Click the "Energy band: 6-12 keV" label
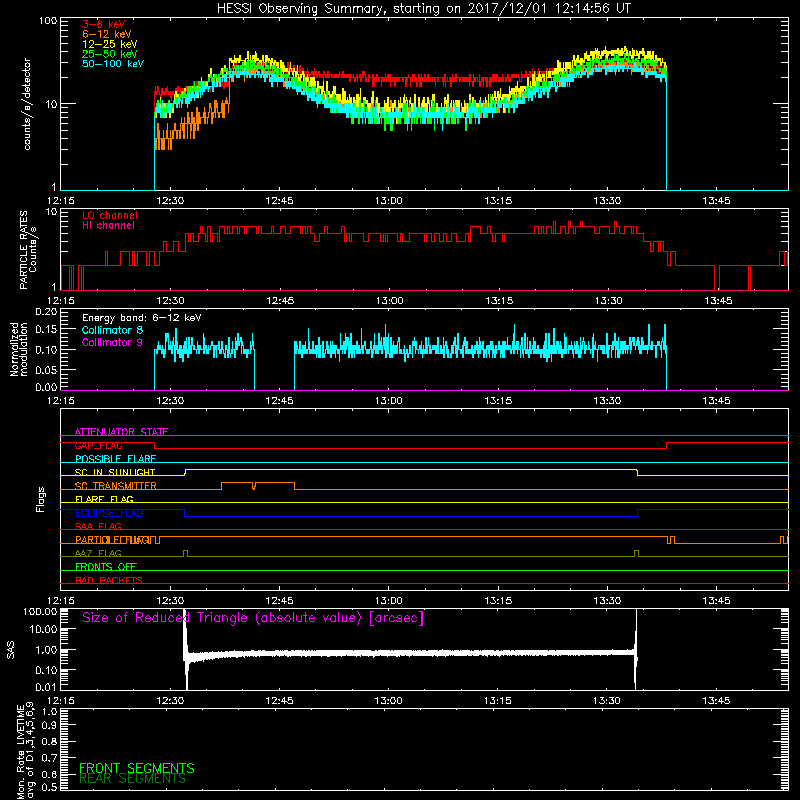This screenshot has height=800, width=800. tap(142, 318)
